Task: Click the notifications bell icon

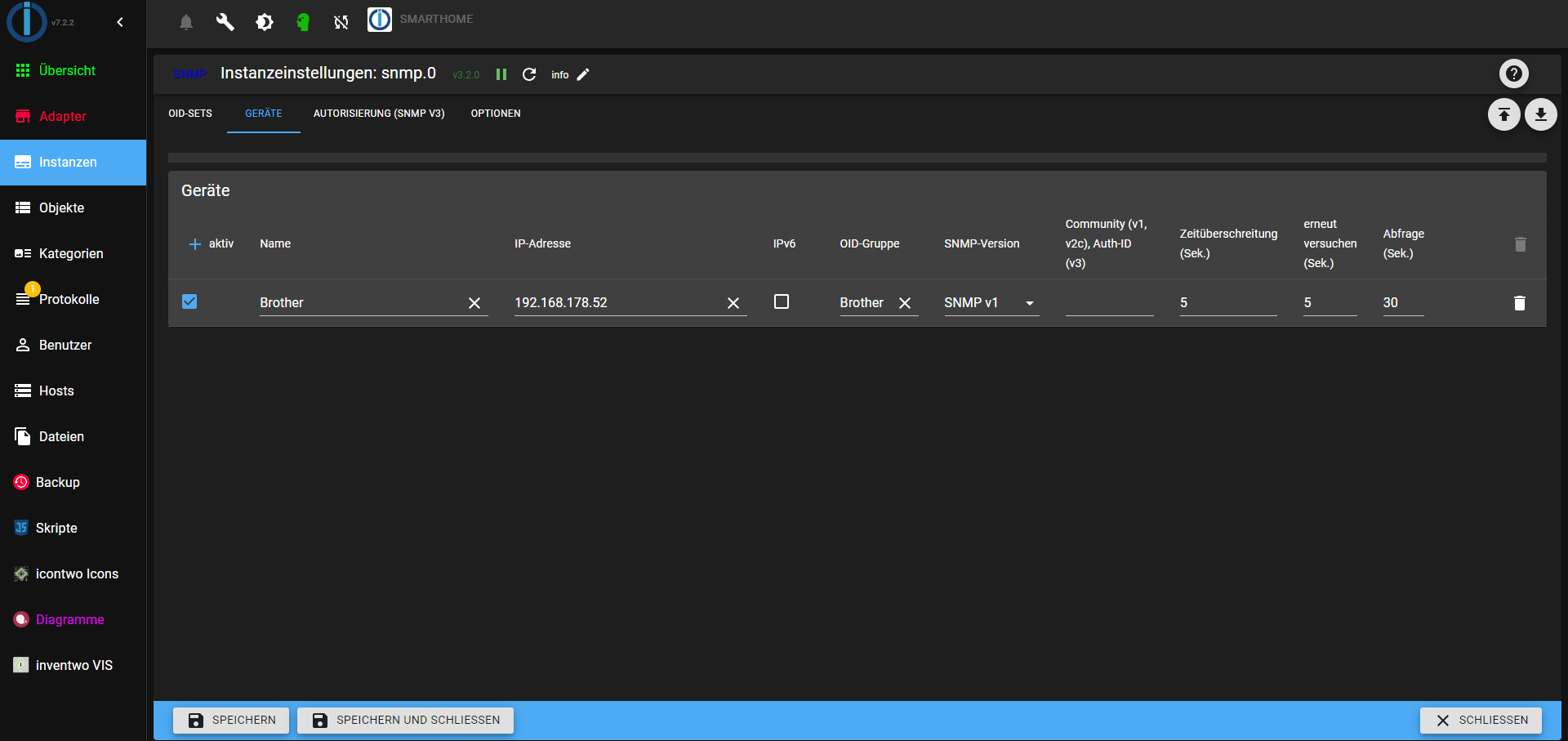Action: tap(186, 22)
